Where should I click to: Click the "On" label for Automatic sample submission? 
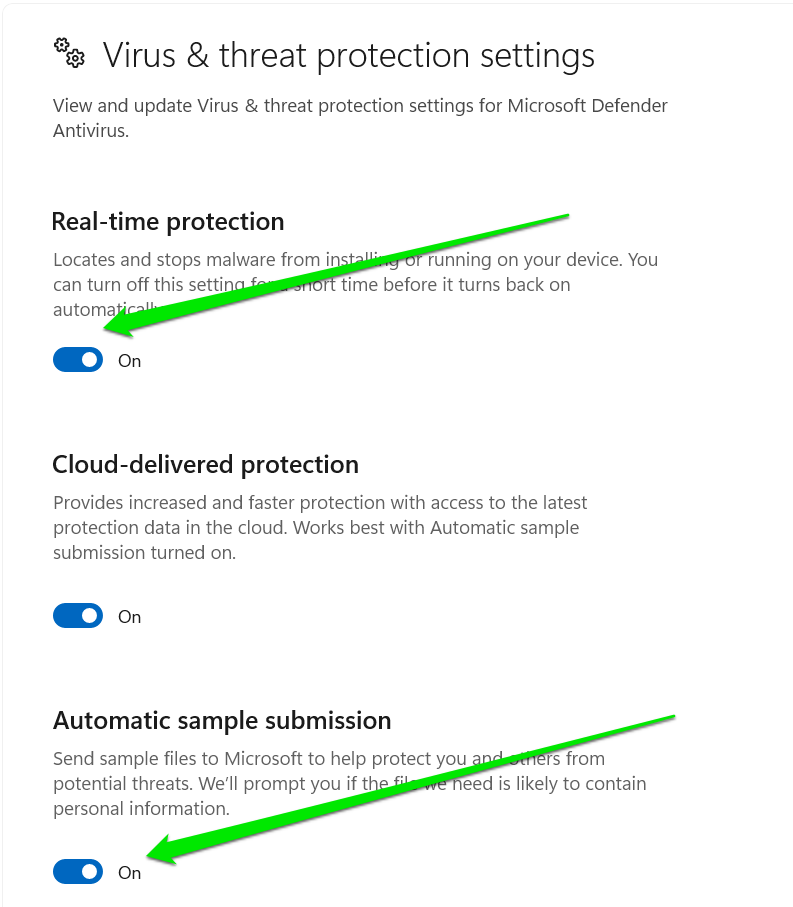[x=130, y=873]
